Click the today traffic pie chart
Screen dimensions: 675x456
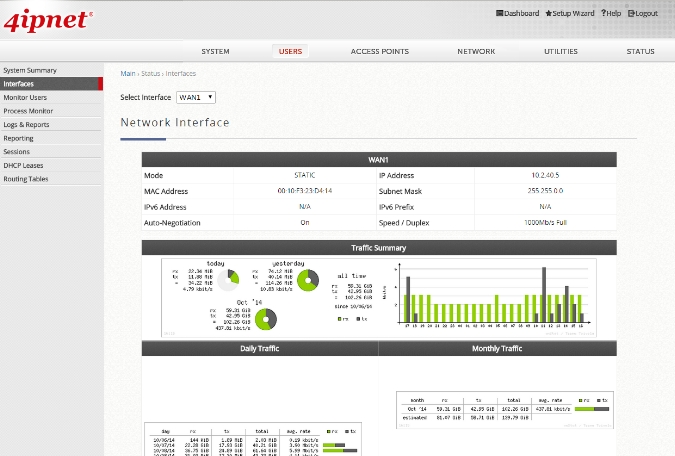(231, 277)
